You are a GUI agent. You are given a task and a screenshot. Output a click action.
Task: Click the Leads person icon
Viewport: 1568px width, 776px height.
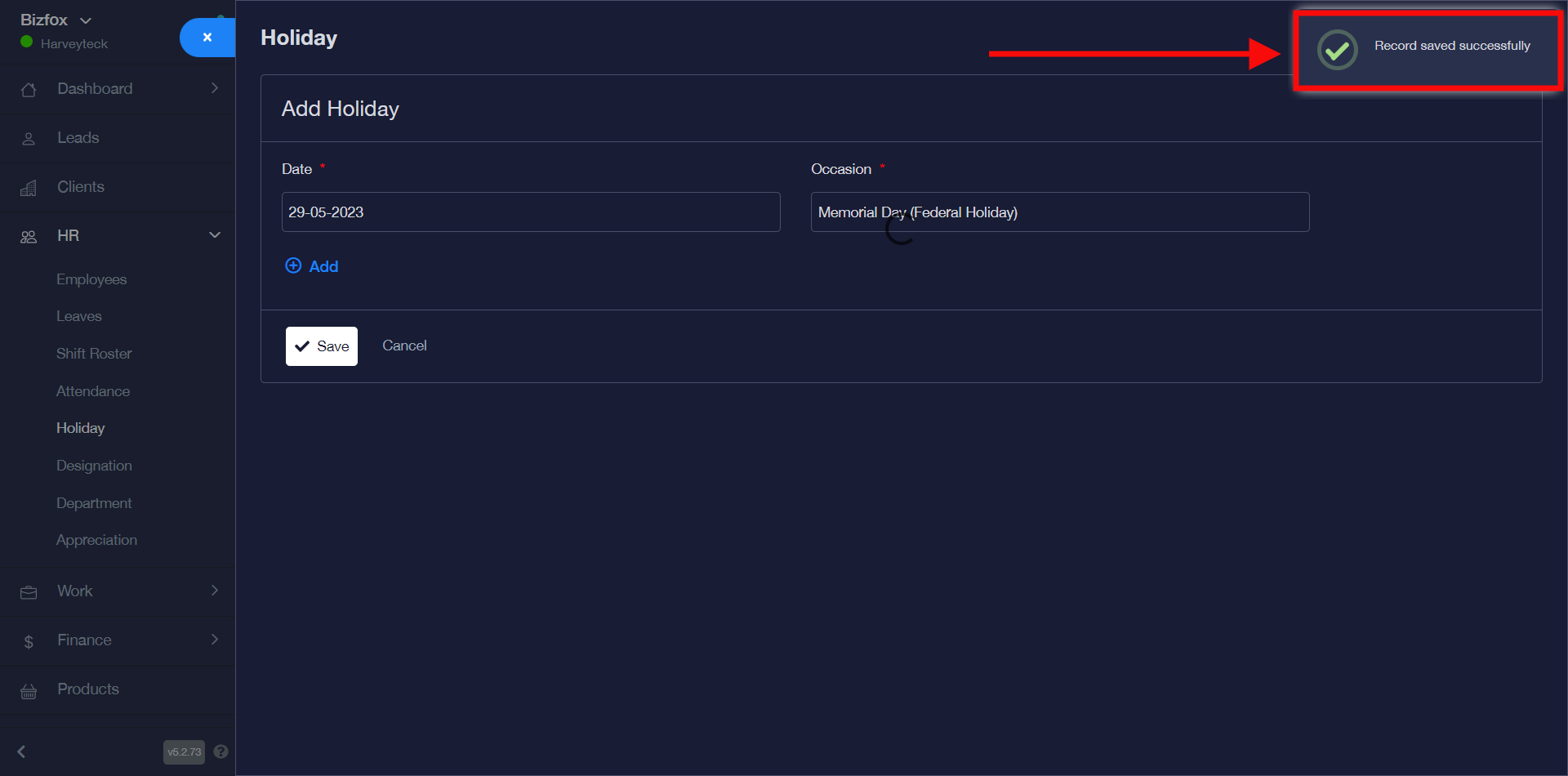pyautogui.click(x=29, y=139)
